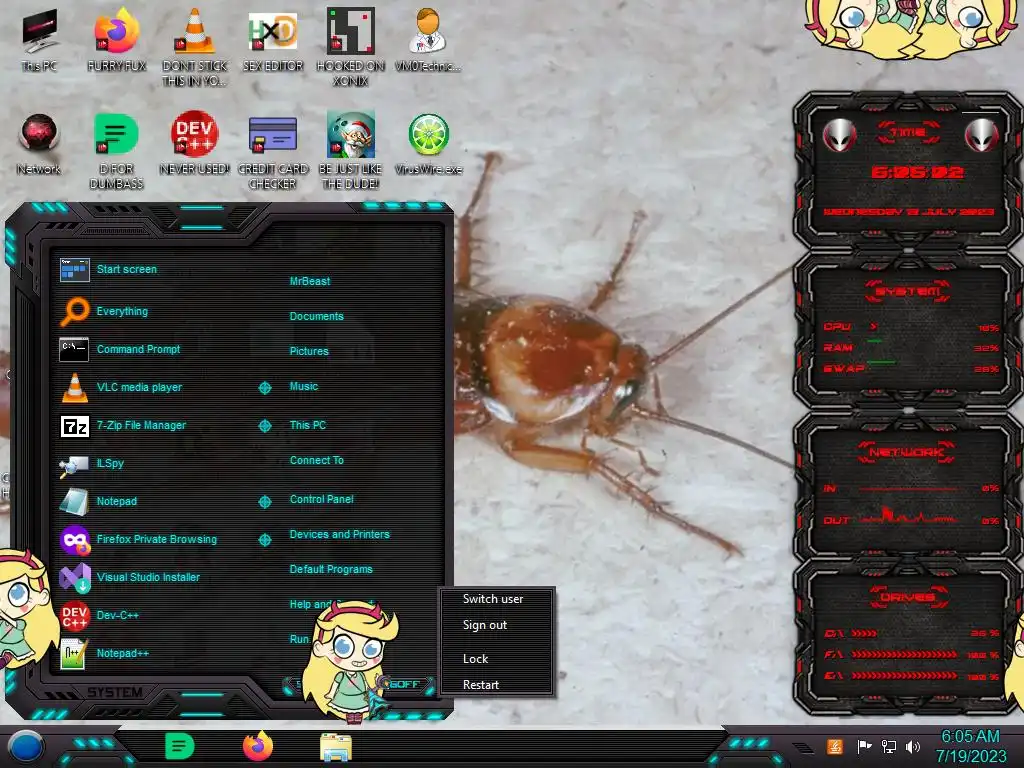Screen dimensions: 1024x768
Task: Open Documents from start menu right column
Action: tap(317, 316)
